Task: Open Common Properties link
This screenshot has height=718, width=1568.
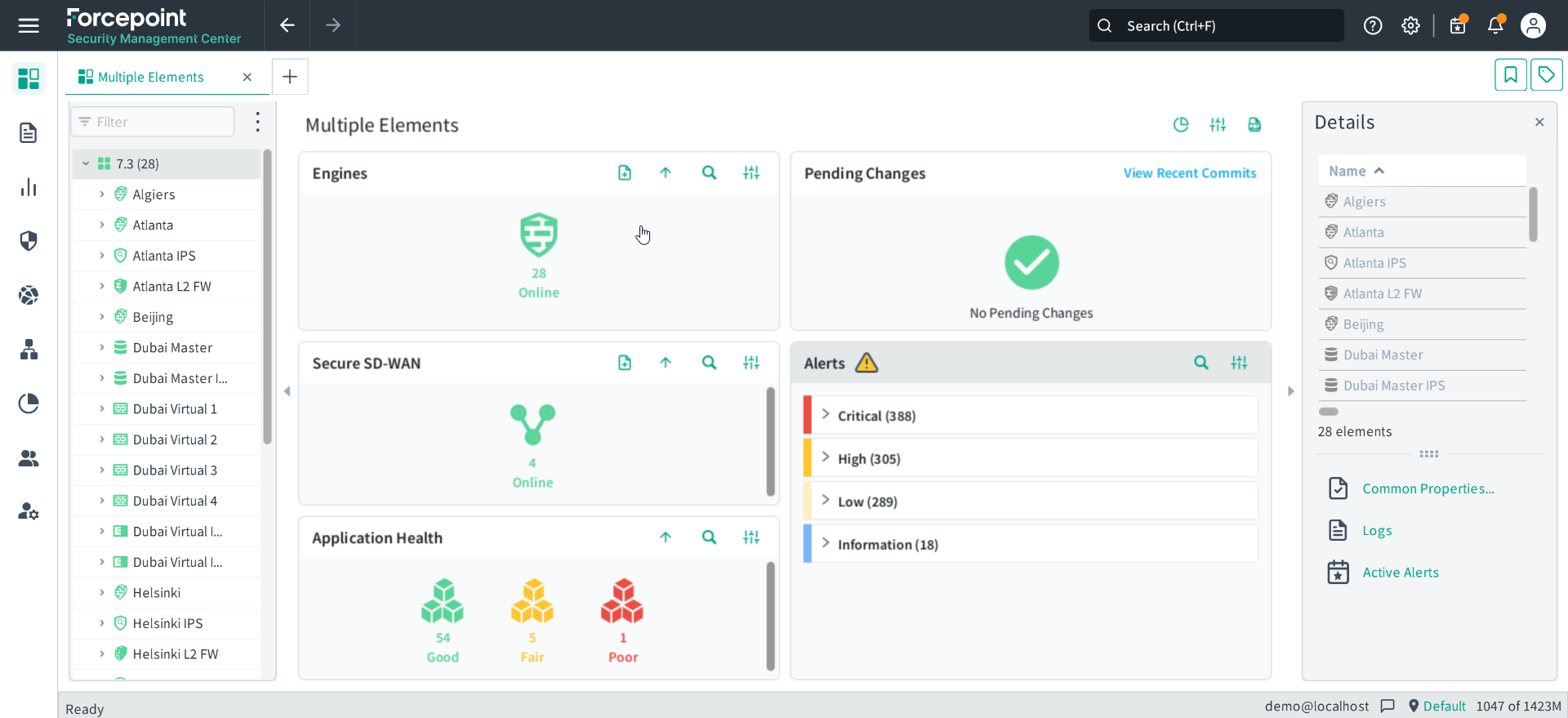Action: coord(1428,488)
